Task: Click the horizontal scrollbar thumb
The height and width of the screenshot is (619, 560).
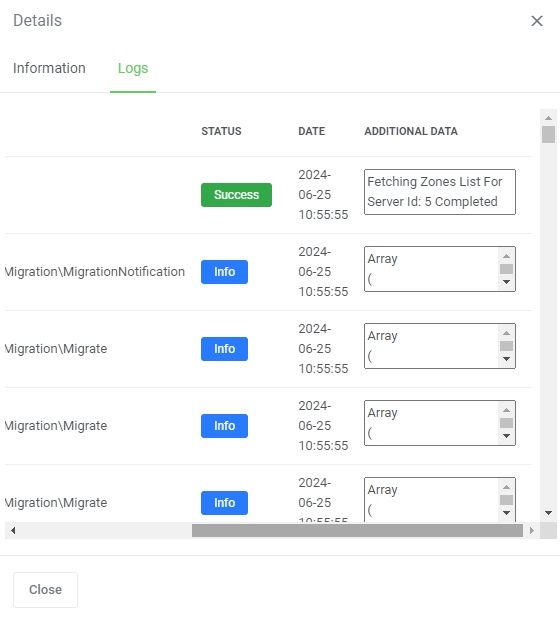Action: coord(357,530)
